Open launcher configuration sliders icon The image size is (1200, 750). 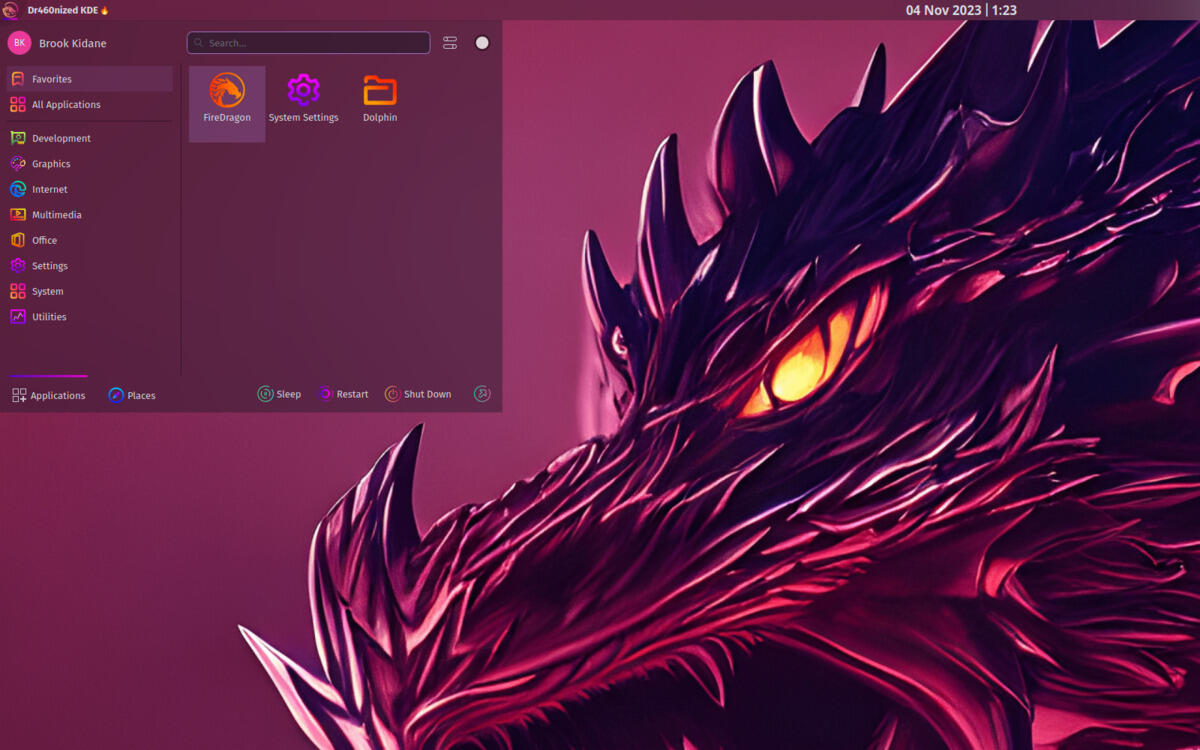tap(450, 43)
